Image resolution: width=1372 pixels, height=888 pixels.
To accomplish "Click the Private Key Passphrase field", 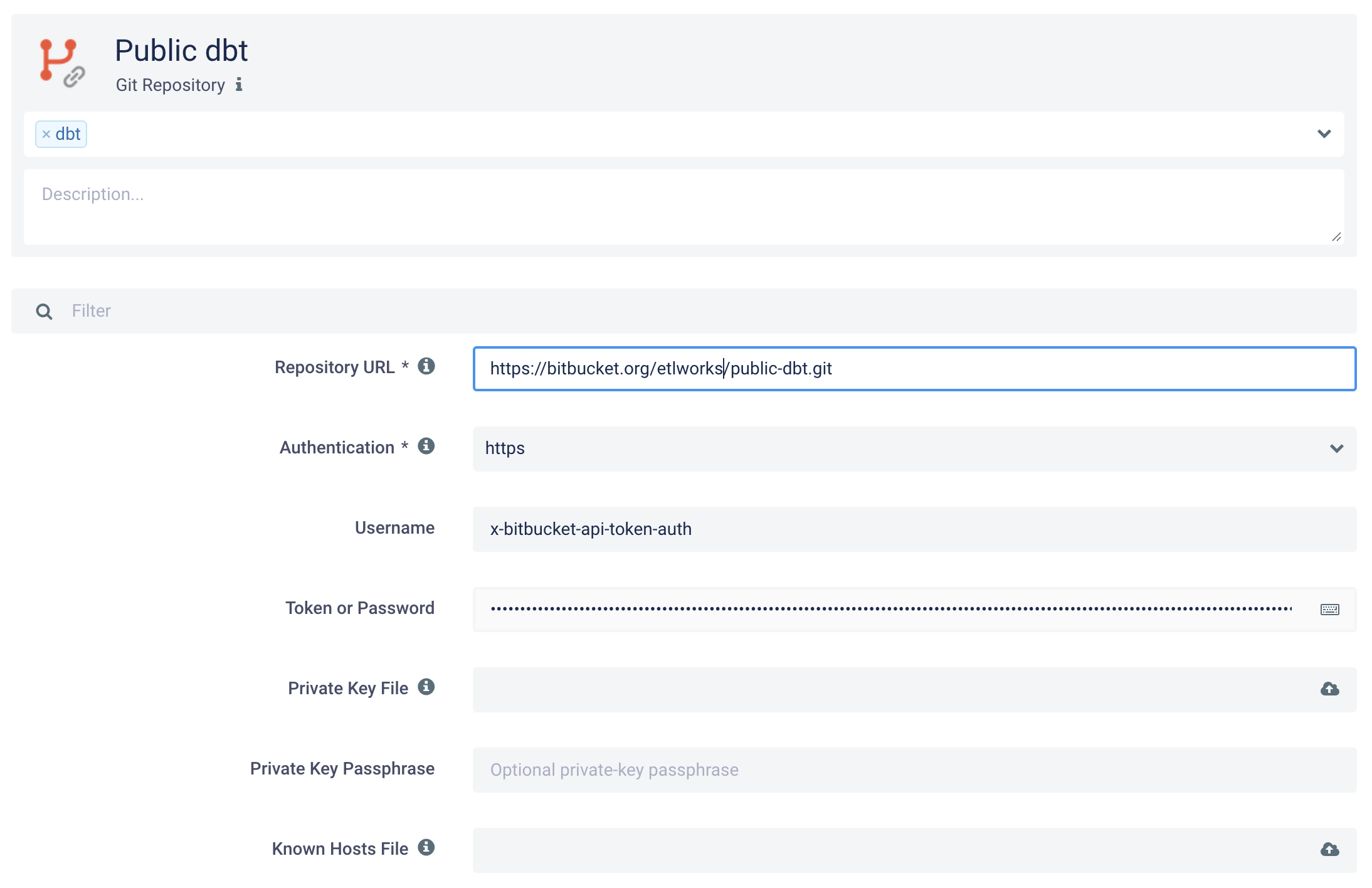I will point(914,770).
